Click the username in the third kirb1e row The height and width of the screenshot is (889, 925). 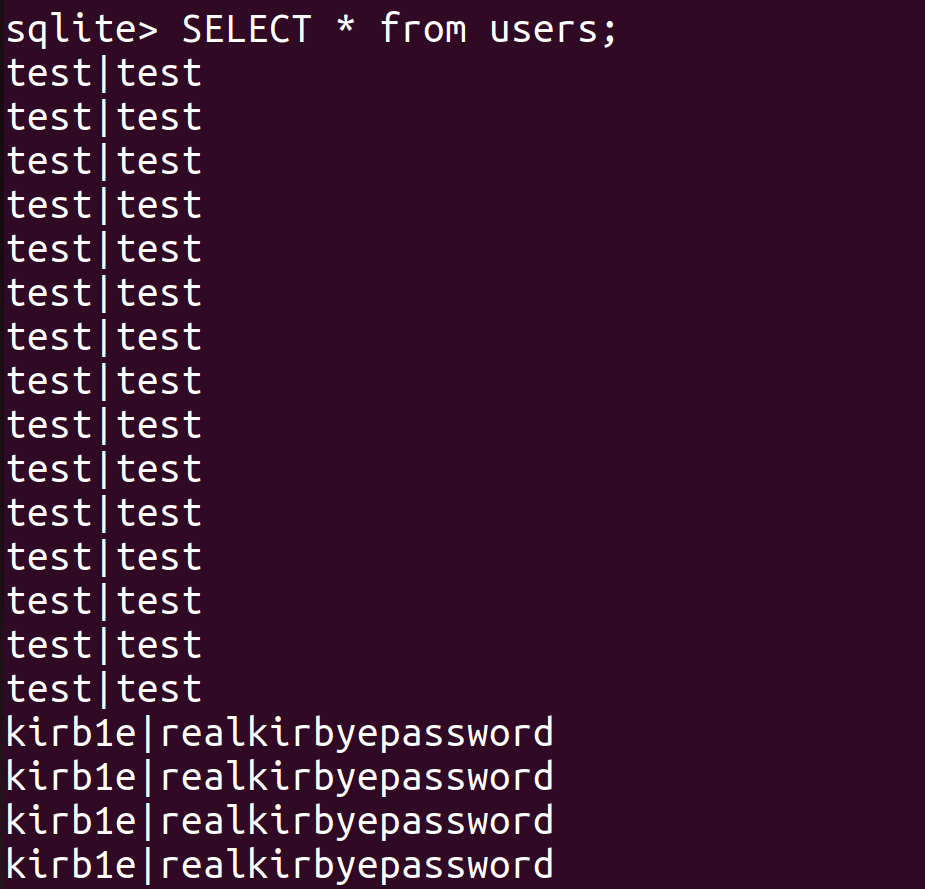click(x=71, y=821)
